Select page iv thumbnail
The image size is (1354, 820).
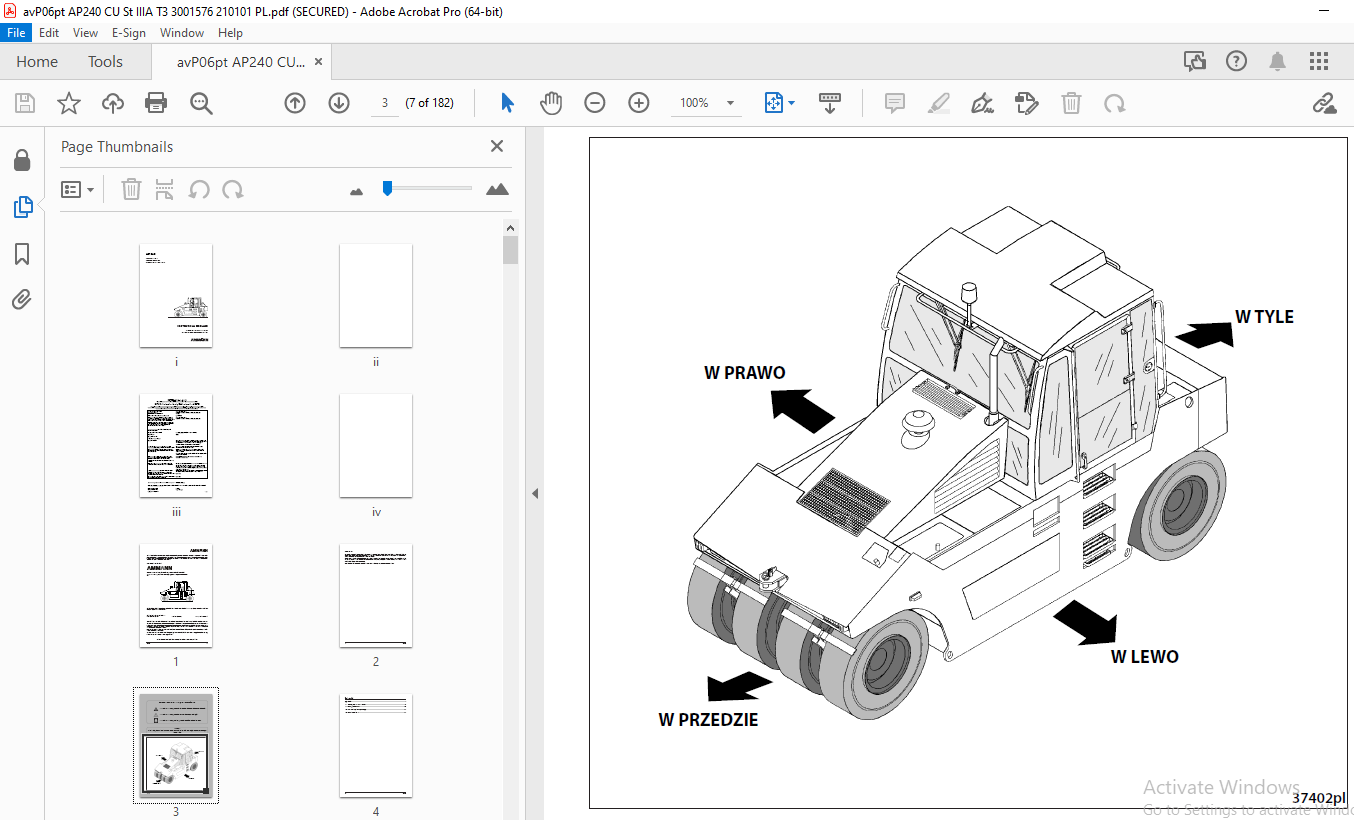[376, 446]
